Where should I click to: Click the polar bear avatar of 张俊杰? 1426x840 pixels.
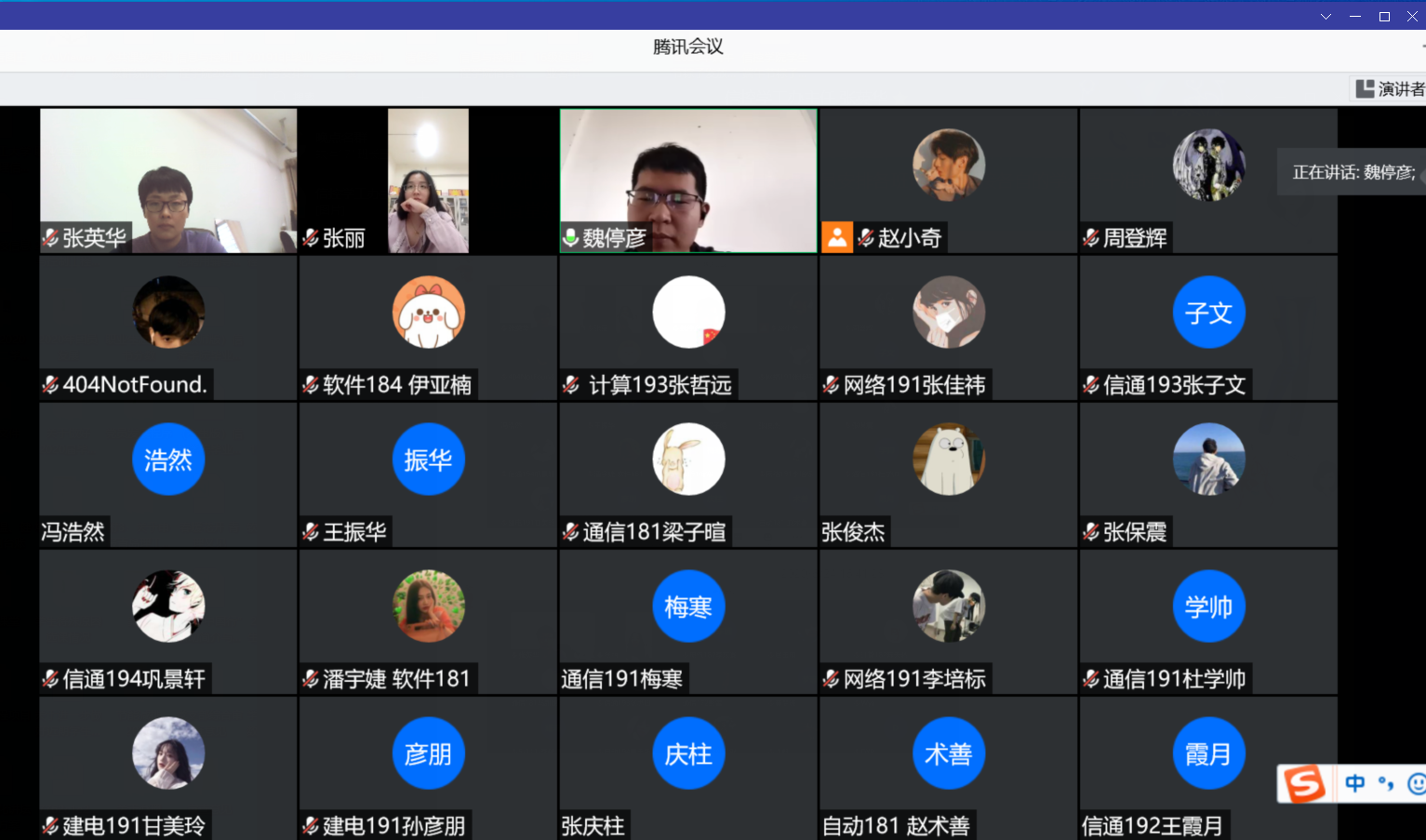pyautogui.click(x=948, y=460)
